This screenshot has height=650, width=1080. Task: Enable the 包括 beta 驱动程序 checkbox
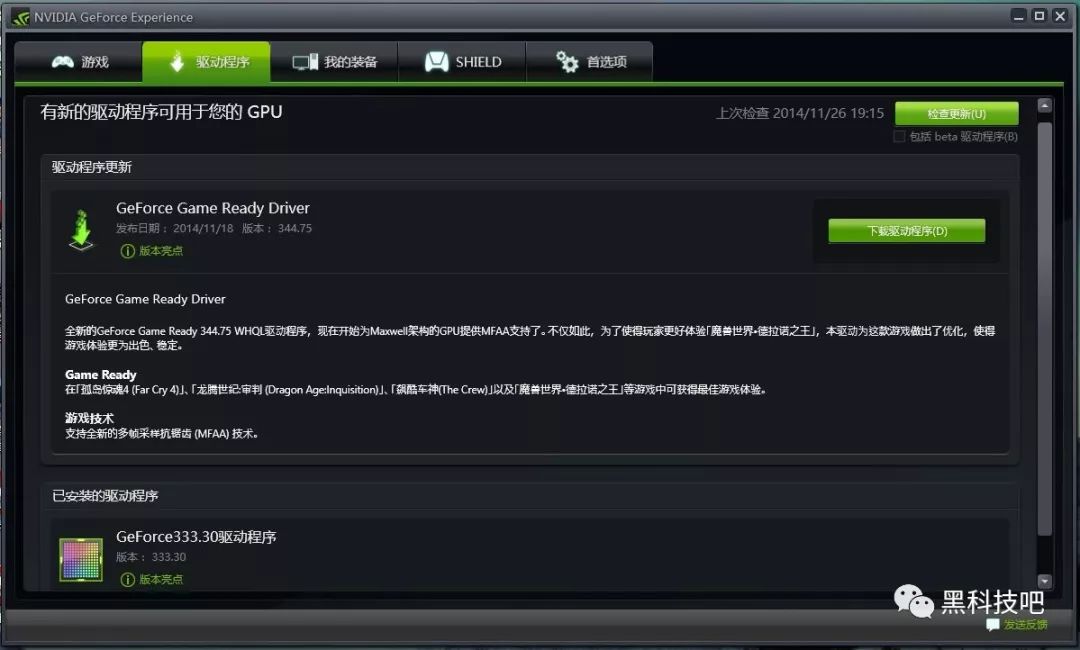click(x=899, y=136)
